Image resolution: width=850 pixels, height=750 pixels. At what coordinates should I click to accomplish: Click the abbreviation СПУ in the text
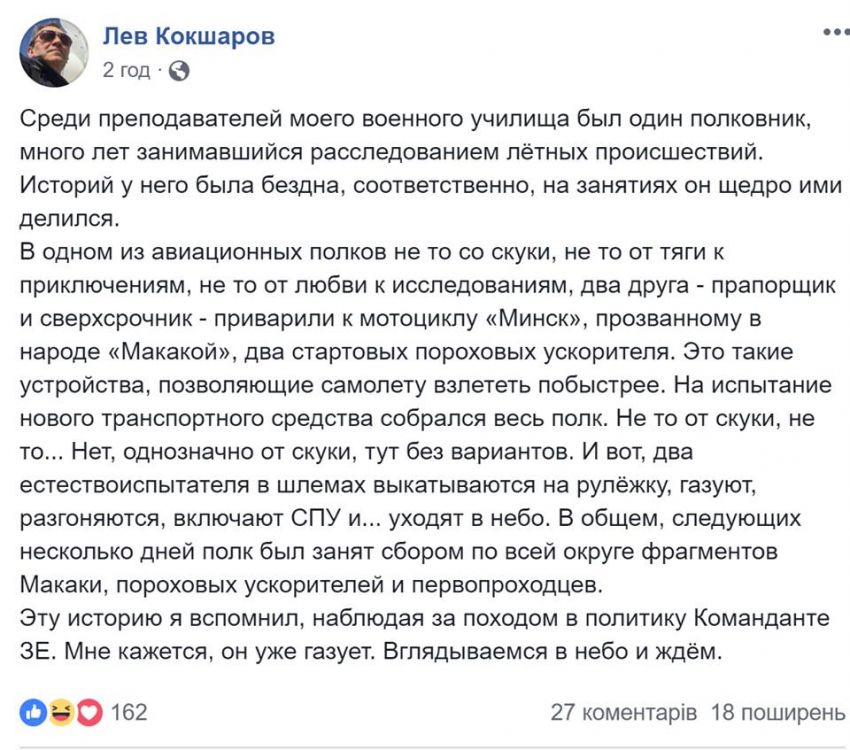tap(315, 519)
